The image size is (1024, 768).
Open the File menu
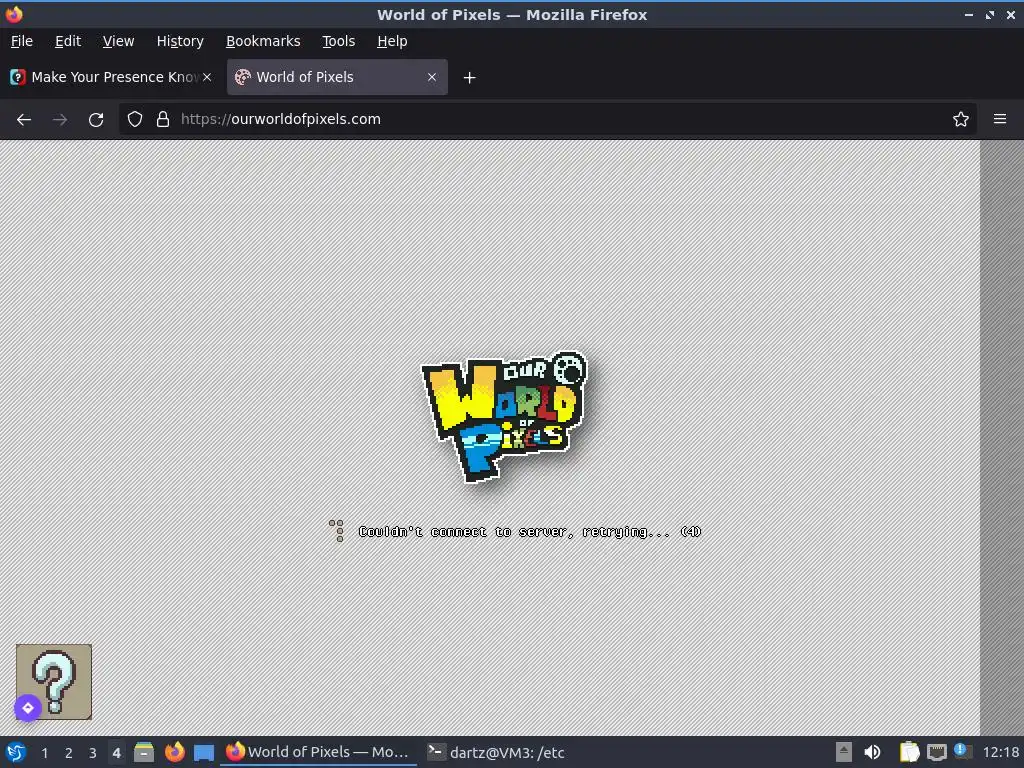point(22,41)
